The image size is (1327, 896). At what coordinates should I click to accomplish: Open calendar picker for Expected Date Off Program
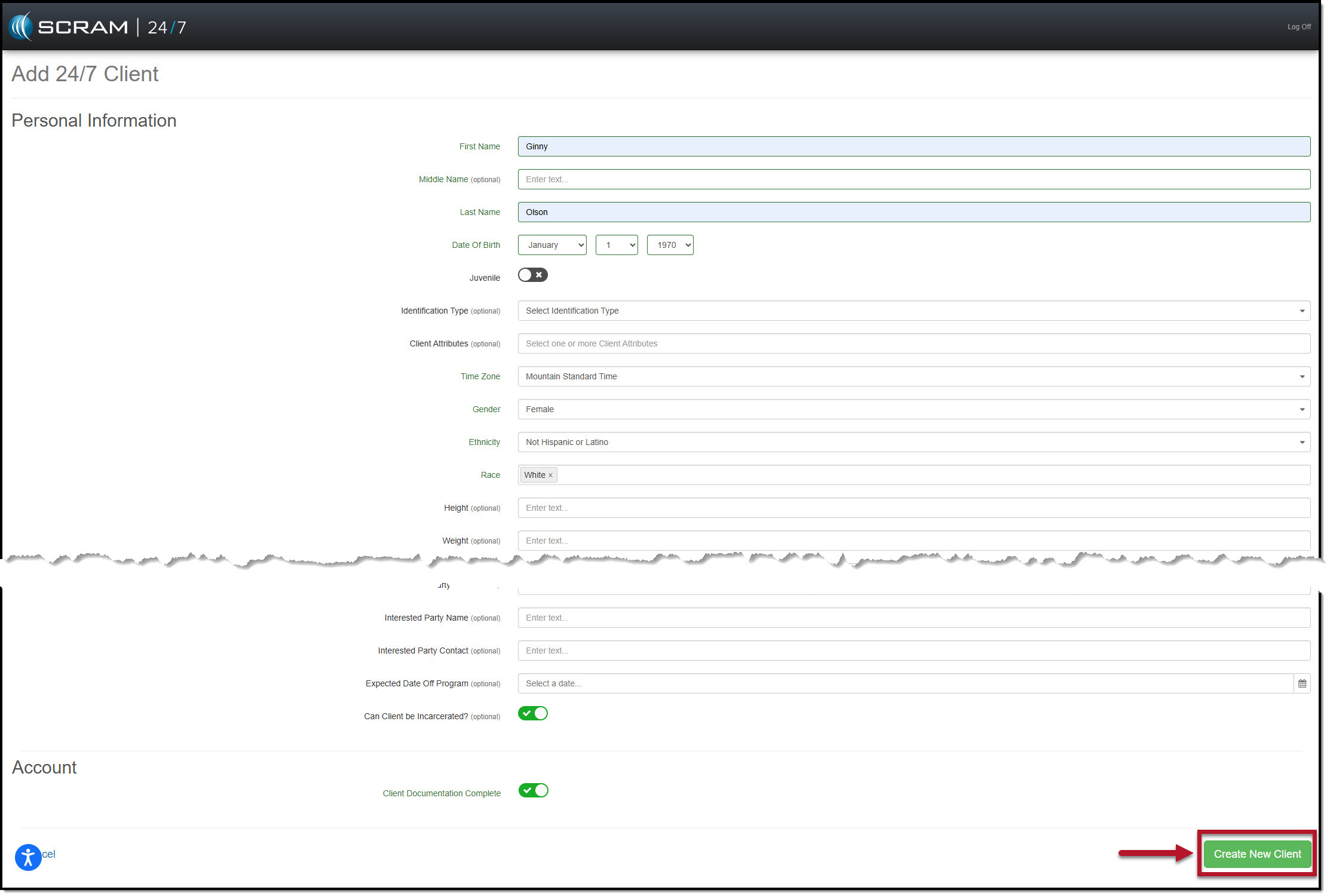coord(1302,683)
